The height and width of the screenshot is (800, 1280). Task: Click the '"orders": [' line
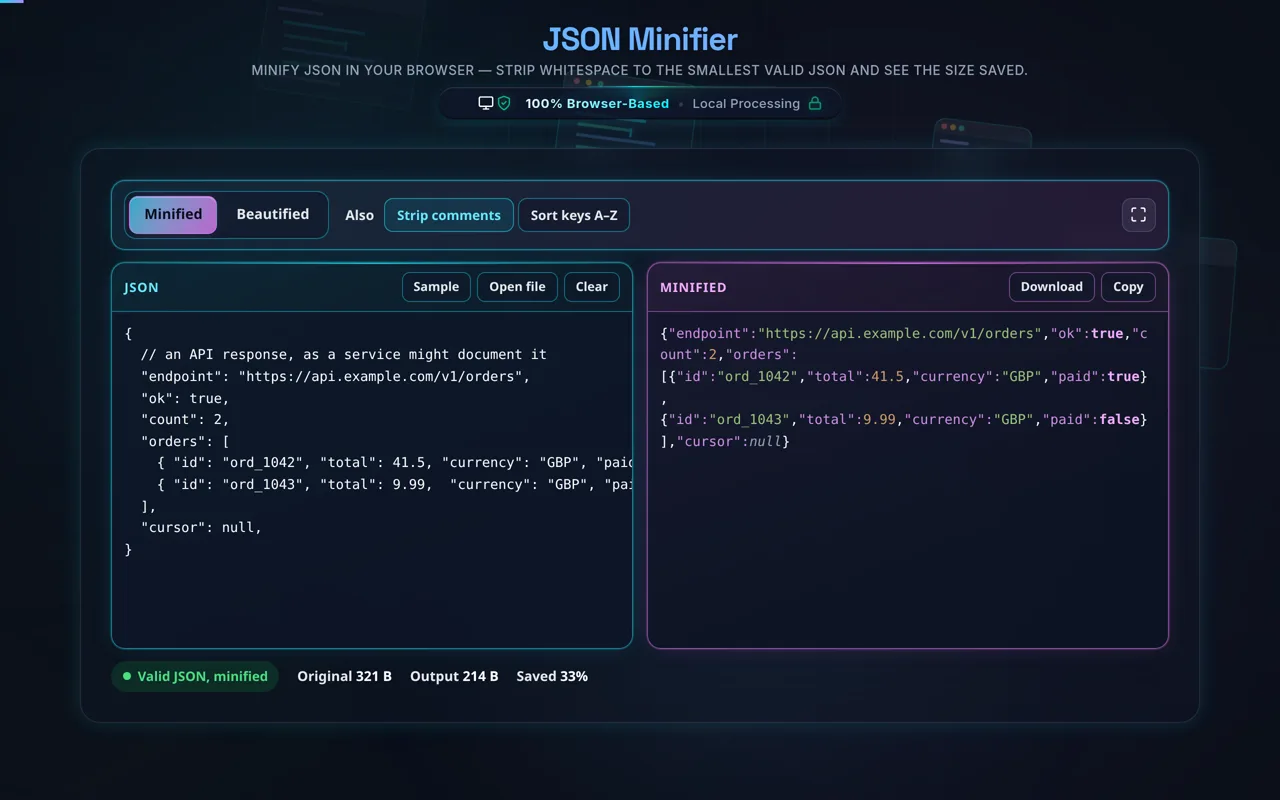click(185, 441)
